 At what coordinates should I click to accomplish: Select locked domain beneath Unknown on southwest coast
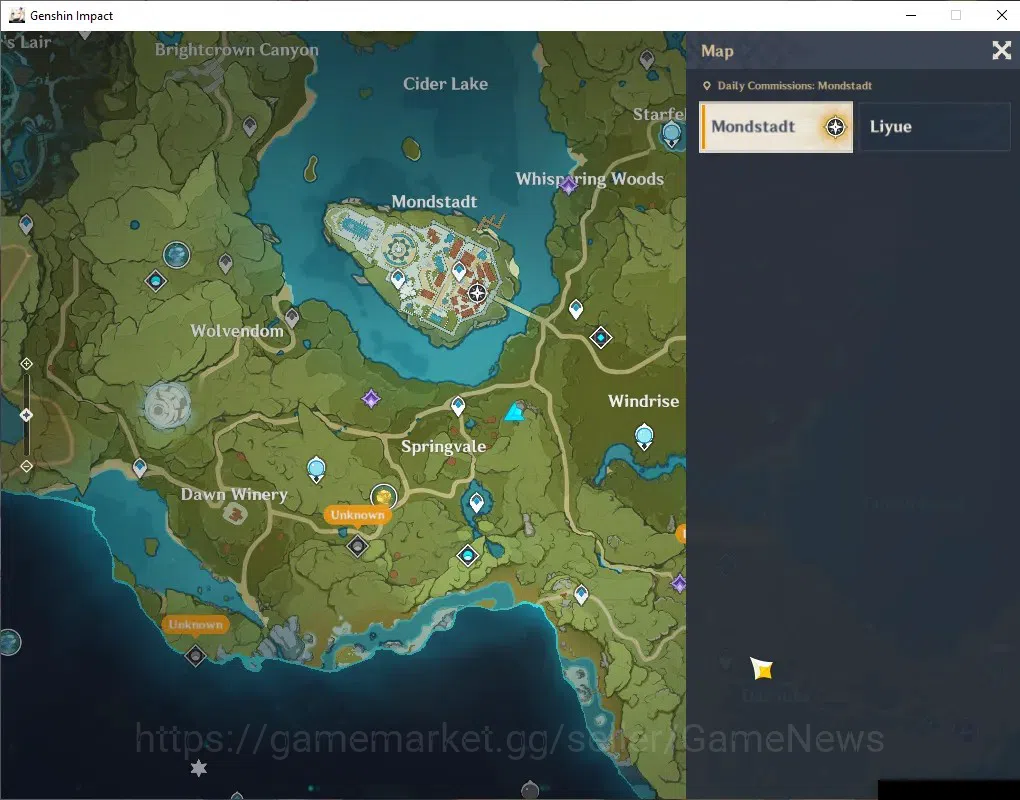pyautogui.click(x=195, y=656)
